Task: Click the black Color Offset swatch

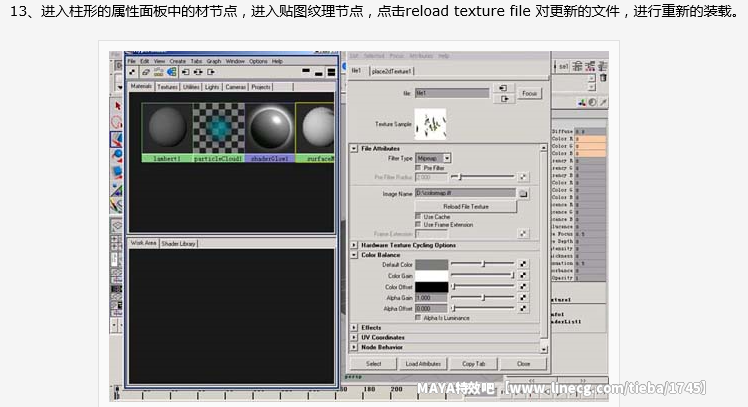Action: tap(432, 287)
